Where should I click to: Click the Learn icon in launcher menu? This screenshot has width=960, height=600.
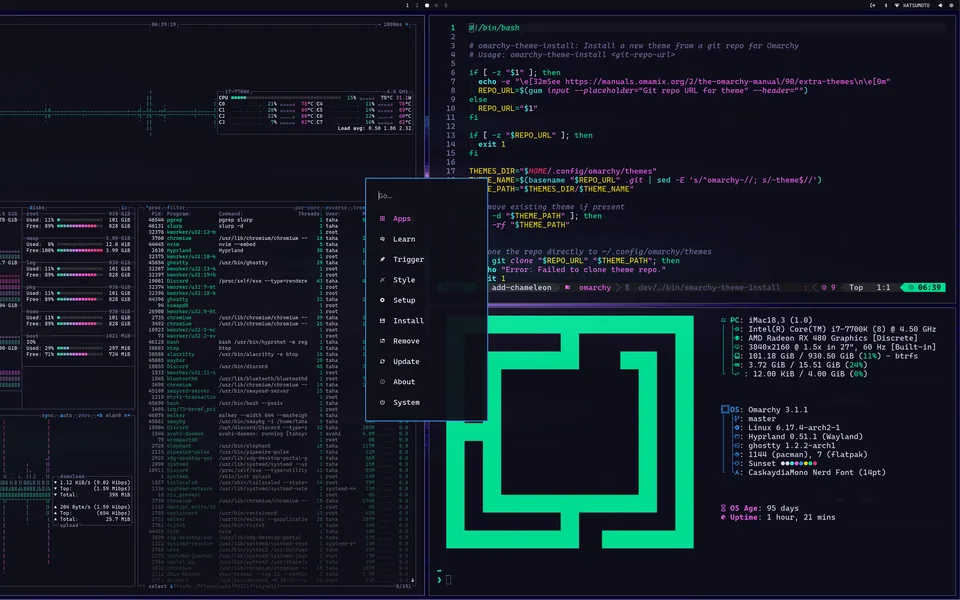point(383,239)
